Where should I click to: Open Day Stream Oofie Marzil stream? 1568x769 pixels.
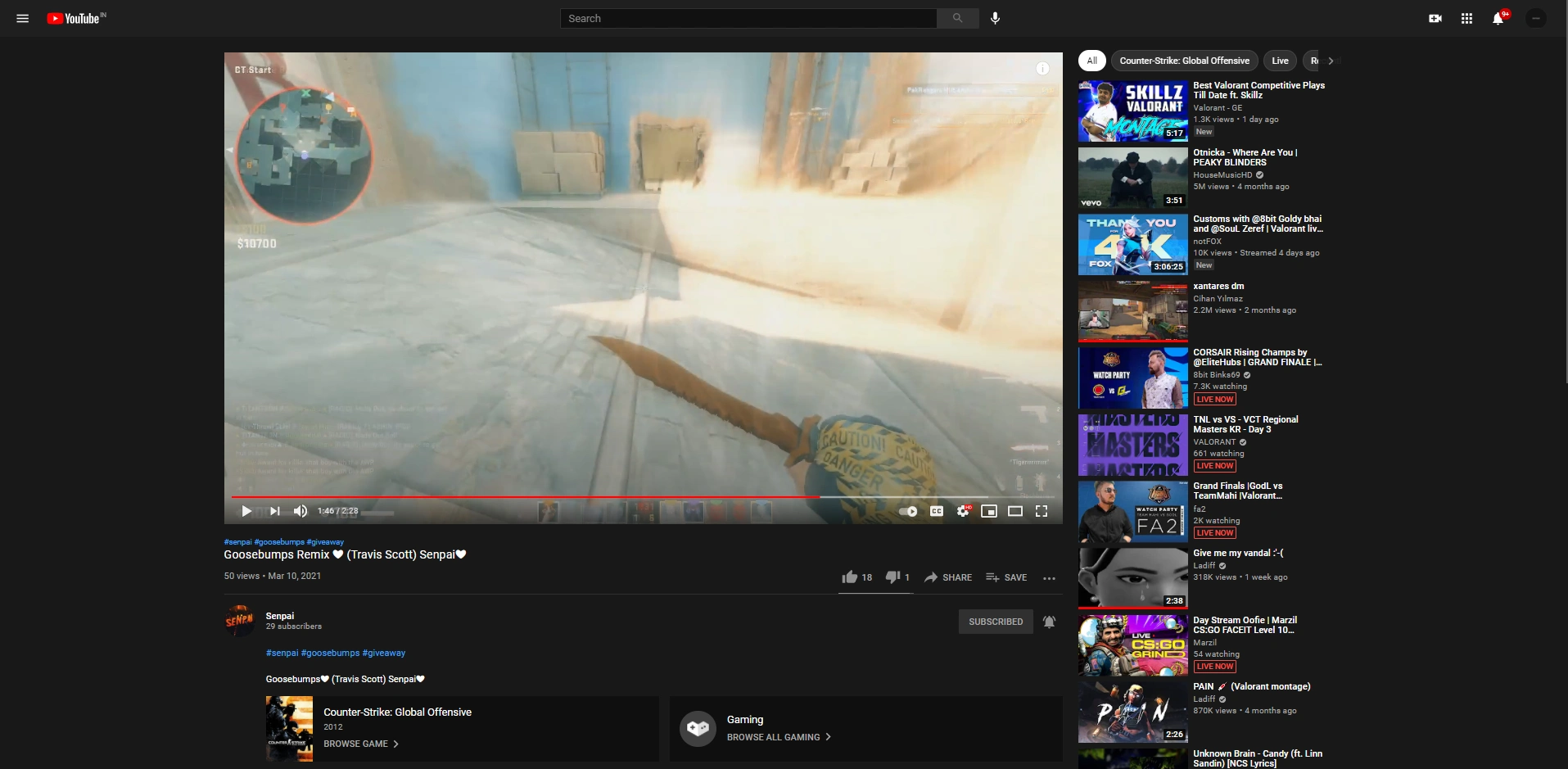pyautogui.click(x=1245, y=625)
